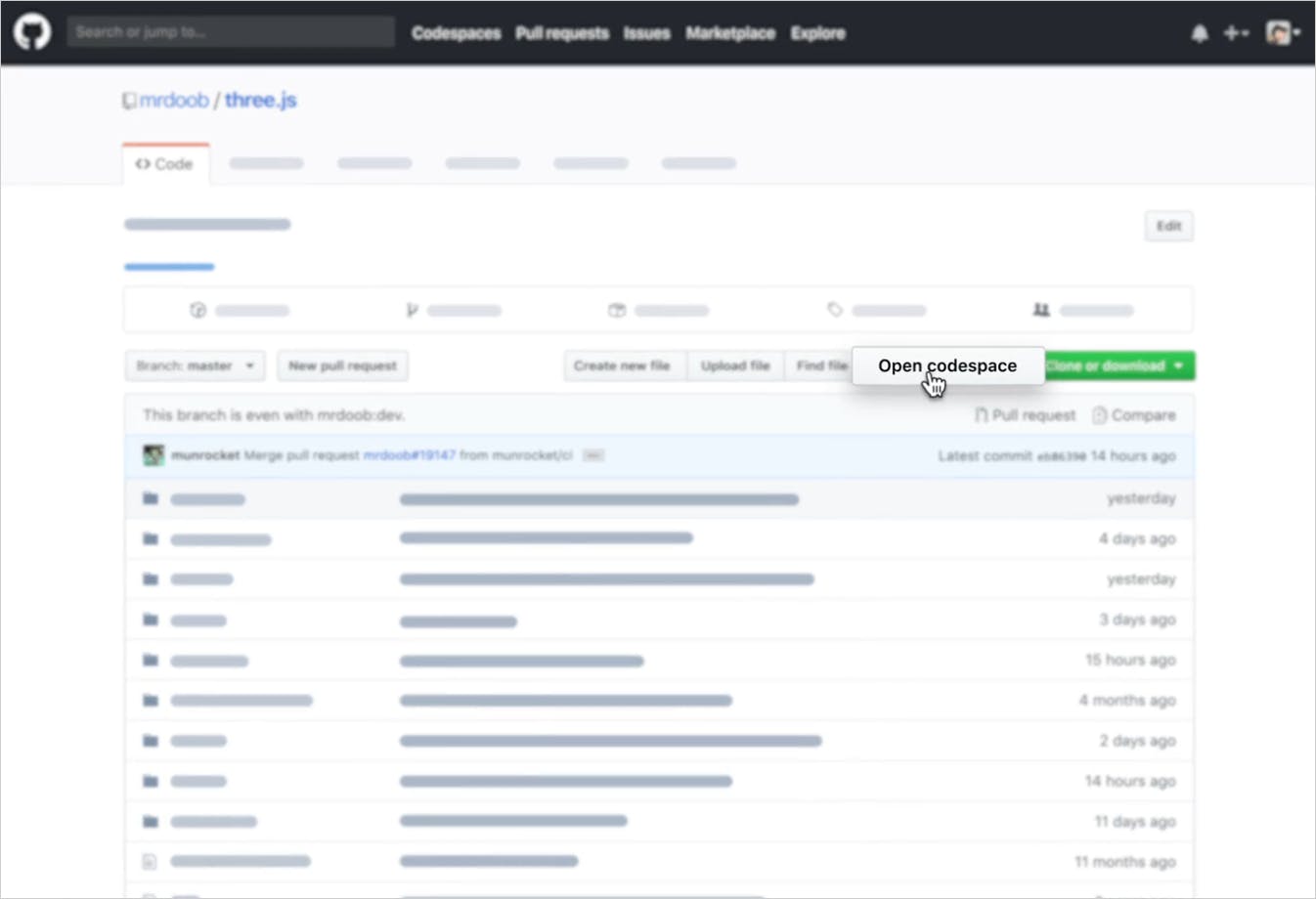
Task: Click the Upload file button
Action: [735, 365]
